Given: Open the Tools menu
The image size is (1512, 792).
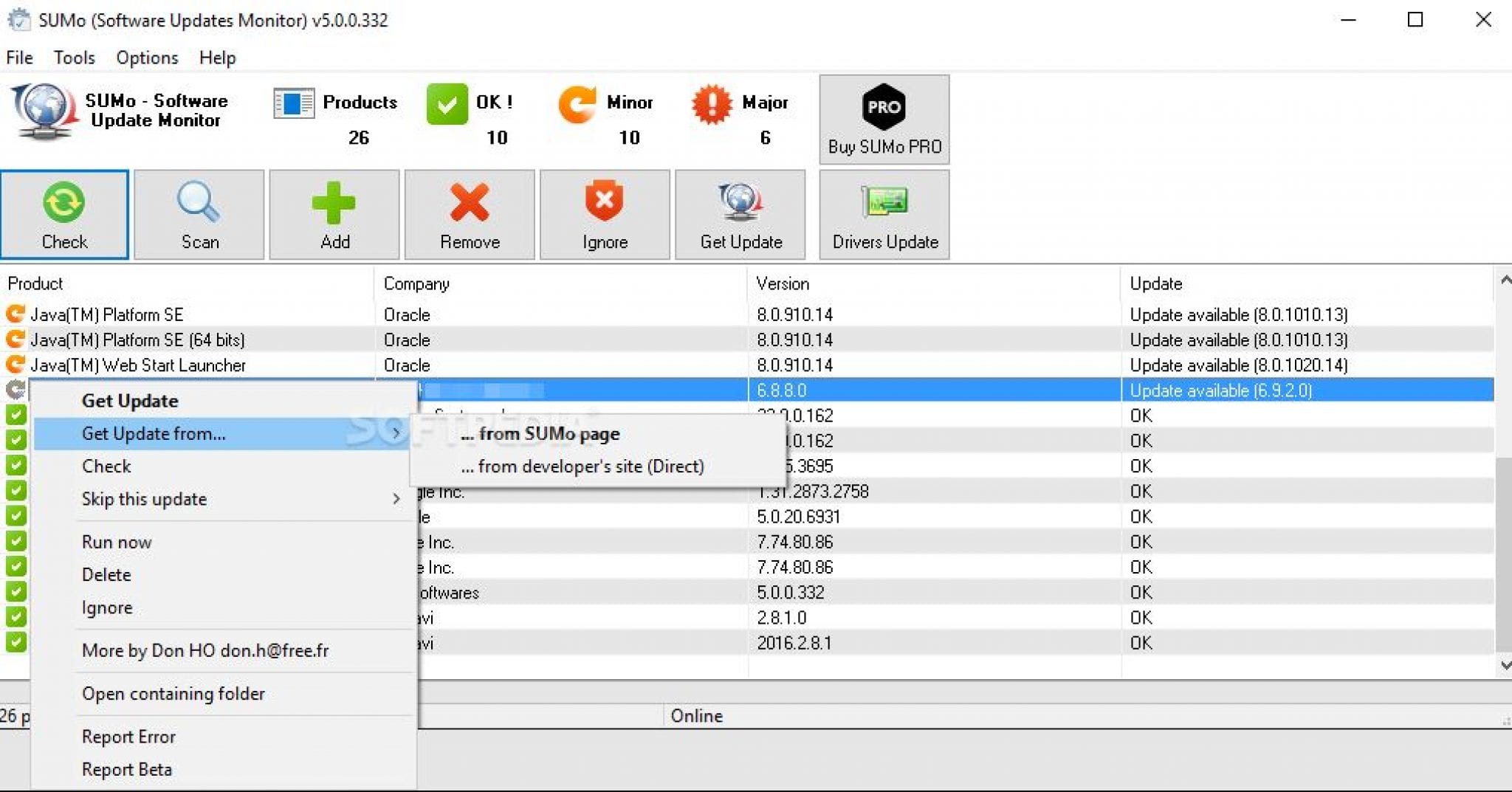Looking at the screenshot, I should [74, 58].
